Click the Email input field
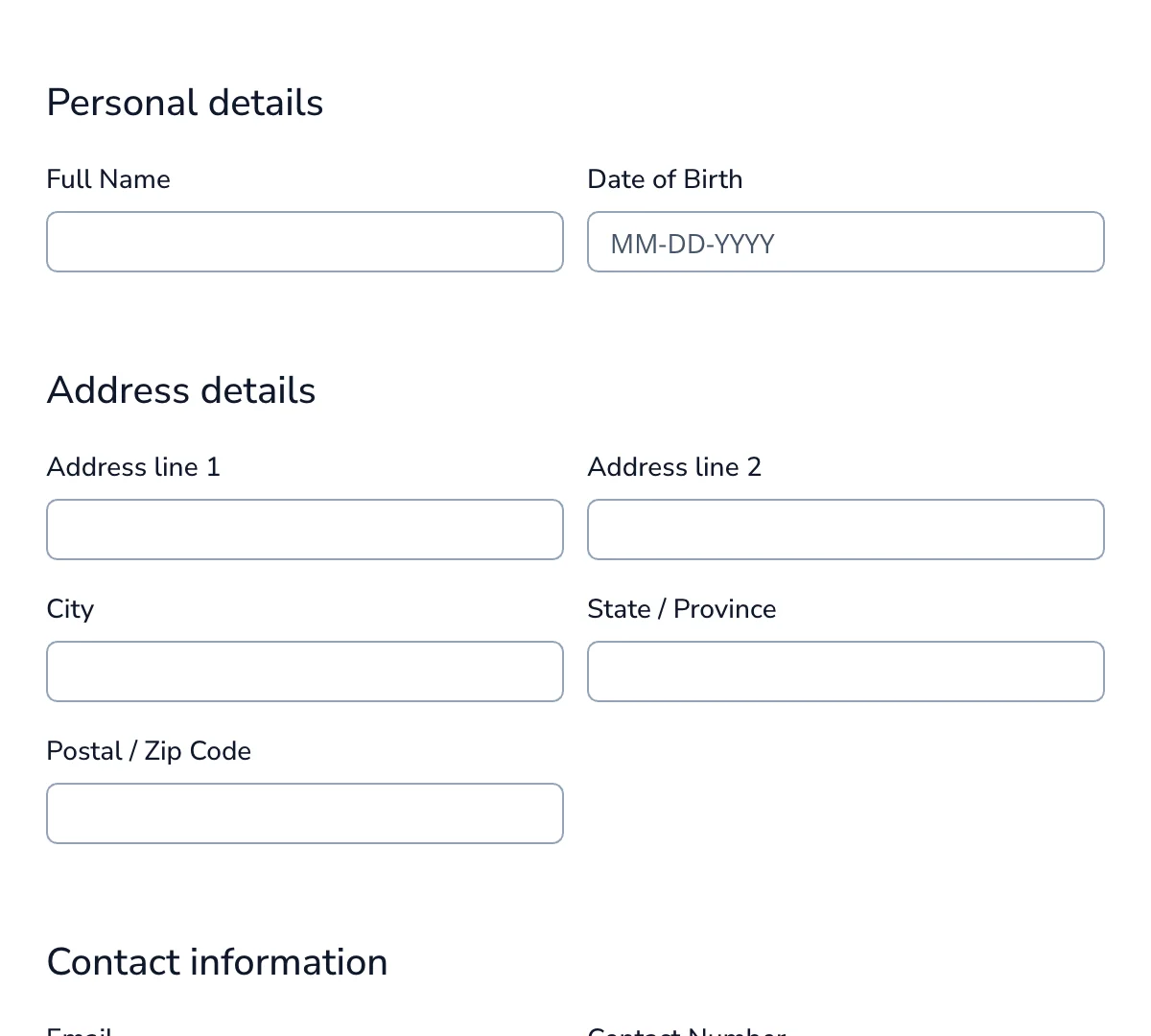The height and width of the screenshot is (1036, 1151). pyautogui.click(x=304, y=1034)
